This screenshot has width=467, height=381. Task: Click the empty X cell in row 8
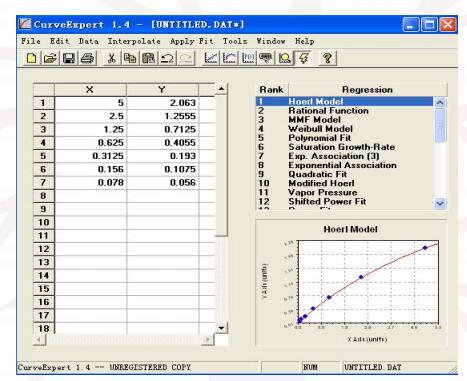pos(90,196)
